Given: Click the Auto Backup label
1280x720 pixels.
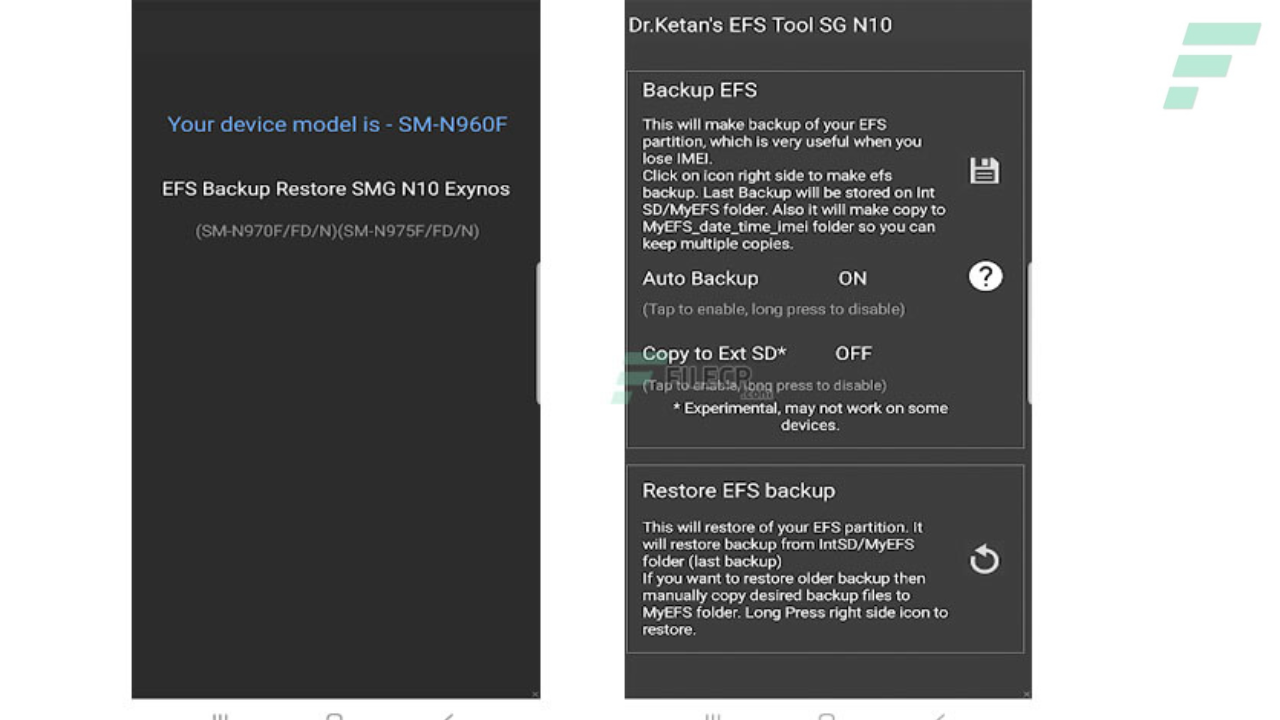Looking at the screenshot, I should coord(700,278).
